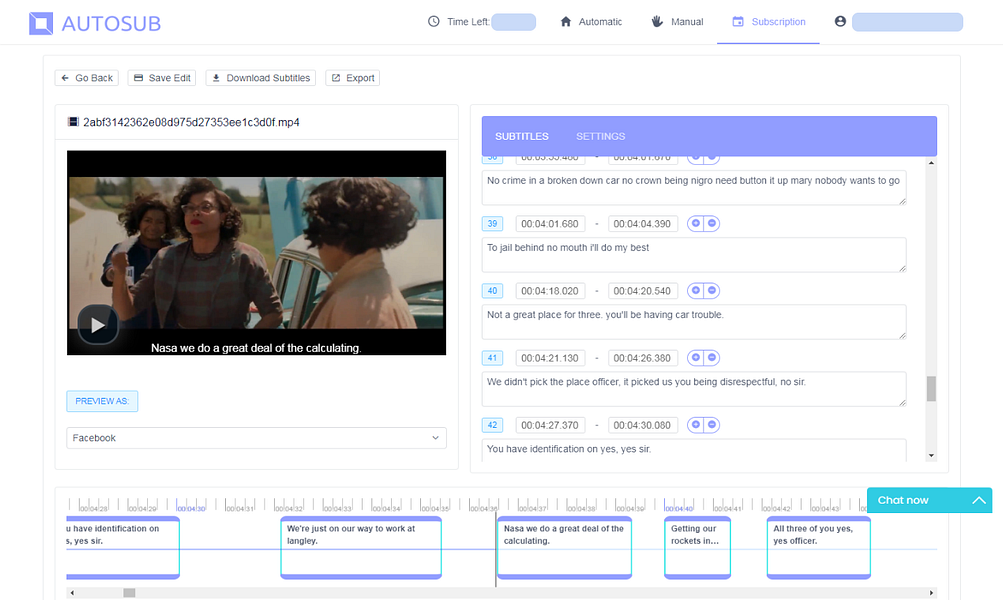The height and width of the screenshot is (600, 1003).
Task: Click the back arrow icon on Go Back
Action: [65, 77]
